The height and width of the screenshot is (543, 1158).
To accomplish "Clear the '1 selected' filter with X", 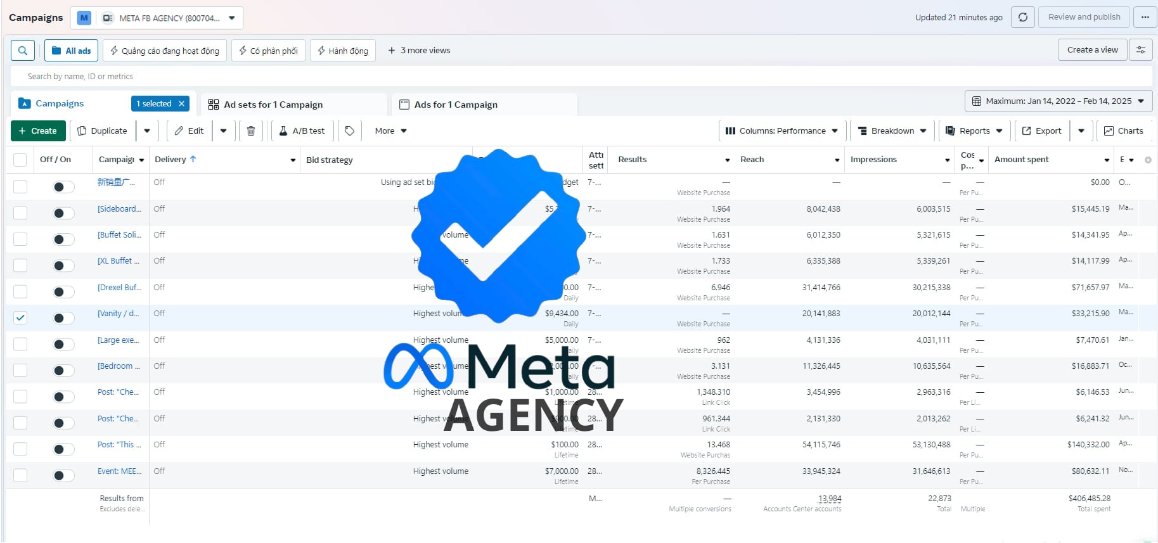I will (x=181, y=104).
